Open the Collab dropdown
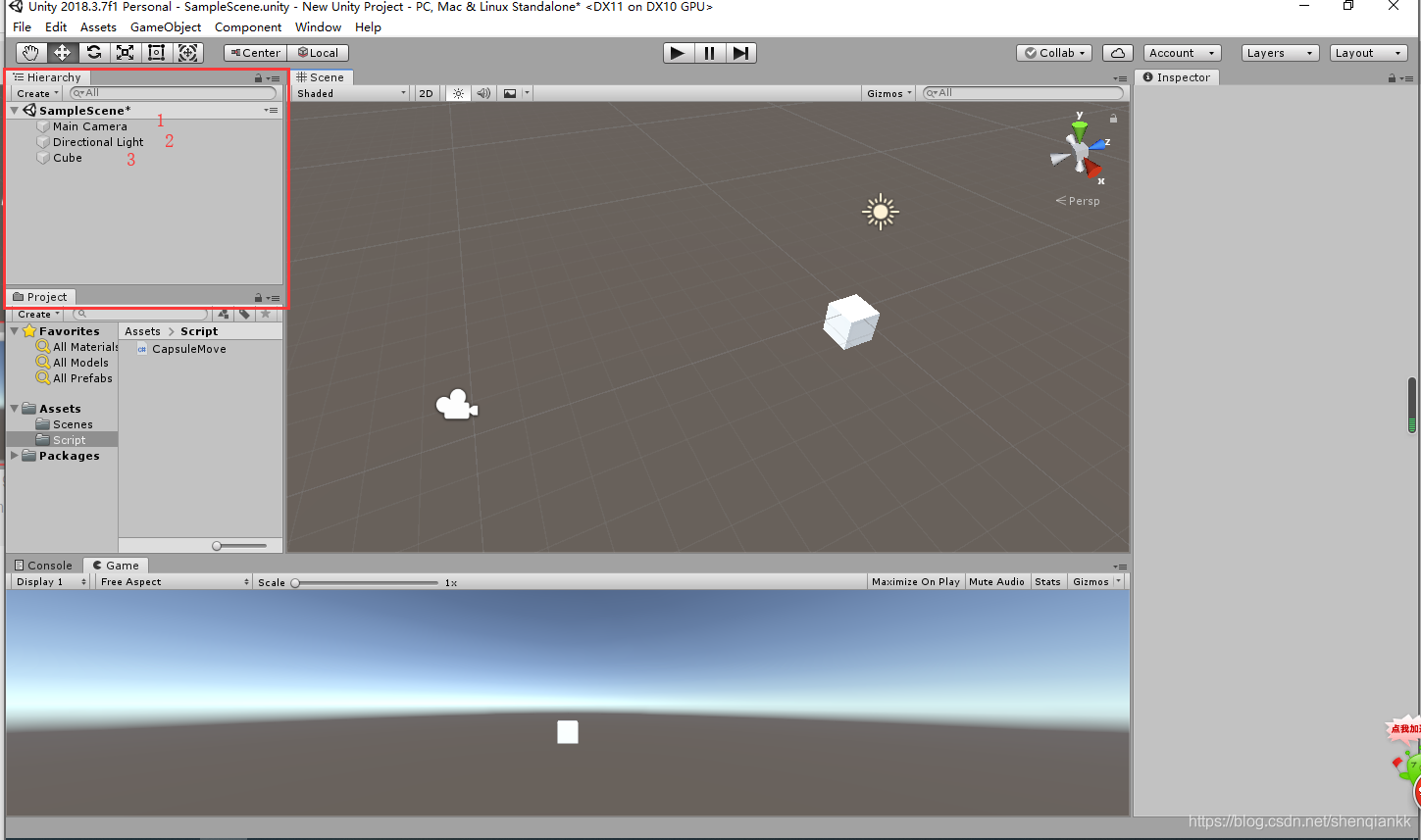The height and width of the screenshot is (840, 1421). (x=1055, y=53)
